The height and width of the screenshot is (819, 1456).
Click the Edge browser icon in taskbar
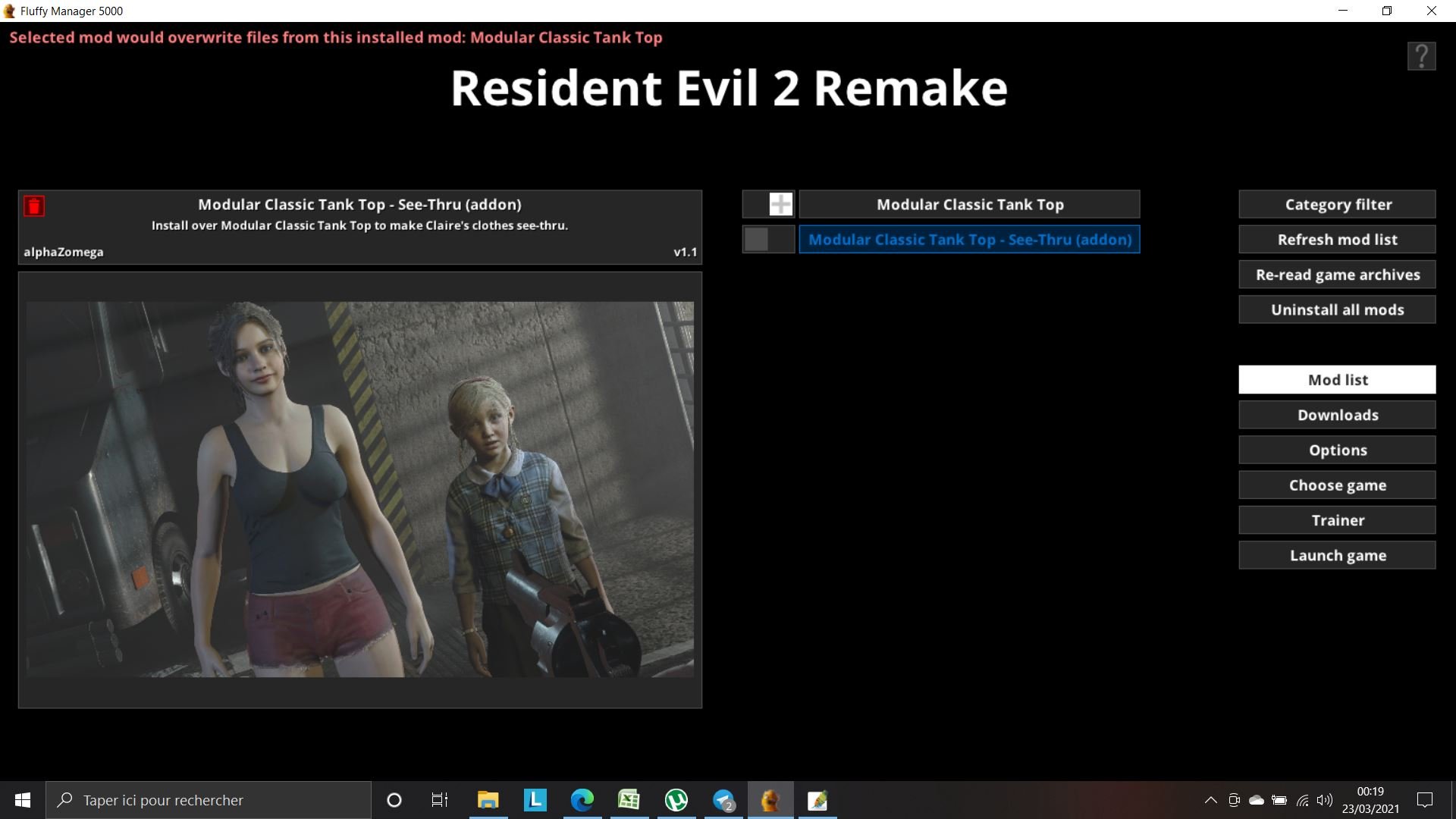pos(582,800)
